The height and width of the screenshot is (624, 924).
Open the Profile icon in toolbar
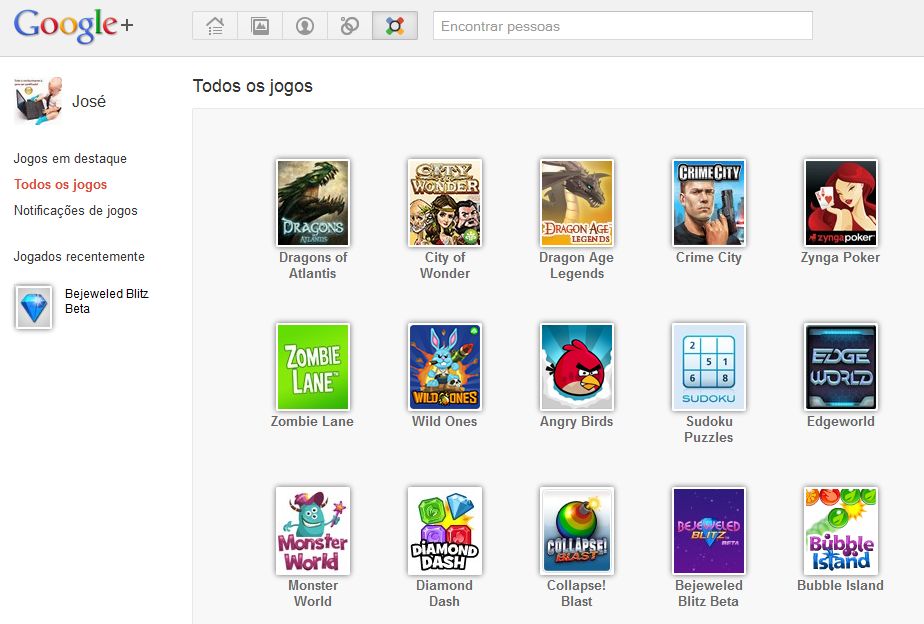click(x=305, y=26)
